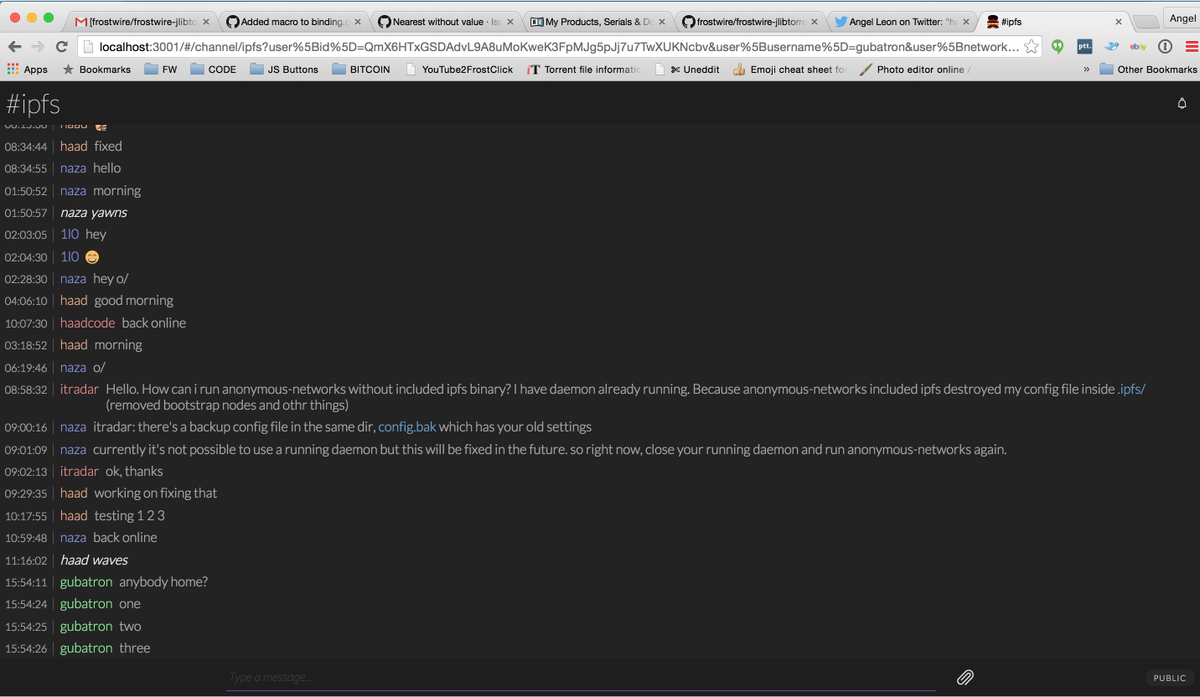This screenshot has height=697, width=1200.
Task: Bookmark this page with star icon
Action: pyautogui.click(x=1031, y=46)
